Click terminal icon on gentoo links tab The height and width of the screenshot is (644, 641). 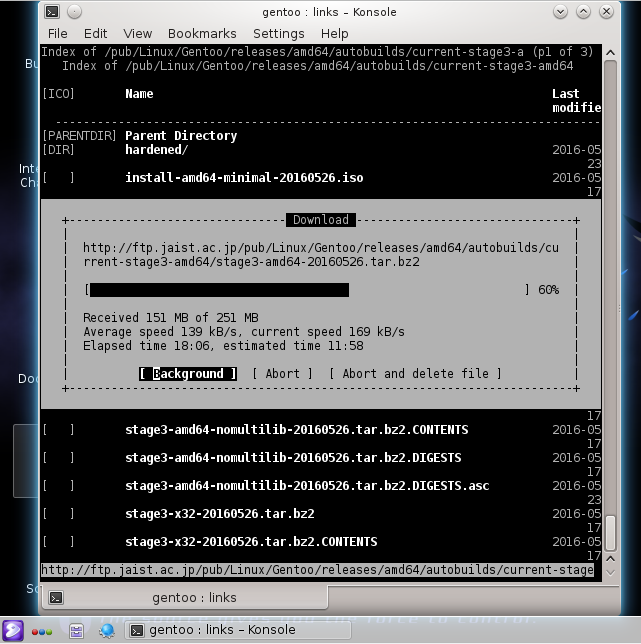coord(56,598)
